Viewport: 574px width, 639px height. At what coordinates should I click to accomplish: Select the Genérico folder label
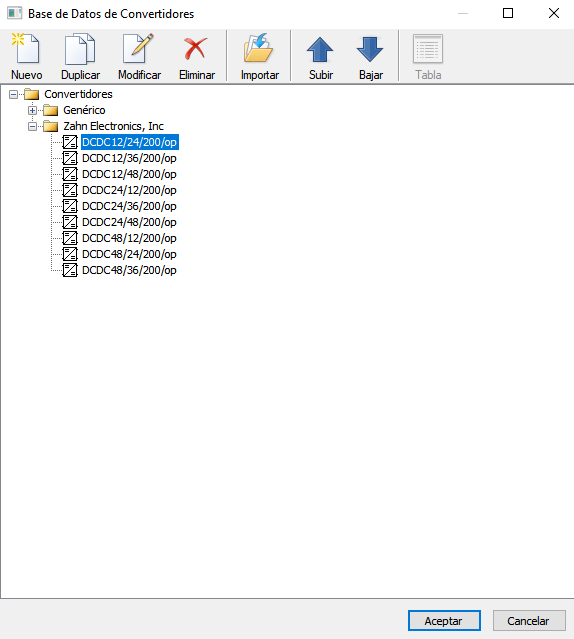point(84,110)
